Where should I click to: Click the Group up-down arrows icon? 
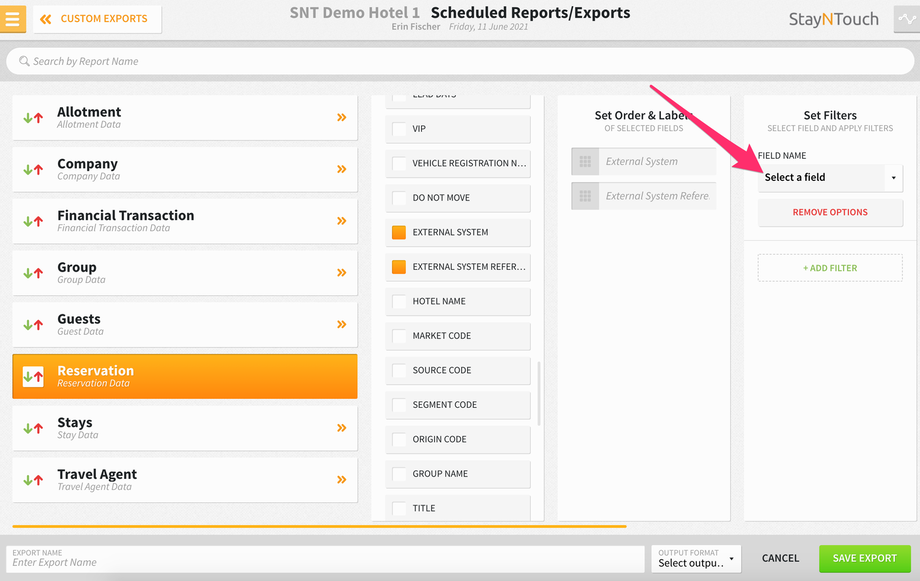coord(33,273)
